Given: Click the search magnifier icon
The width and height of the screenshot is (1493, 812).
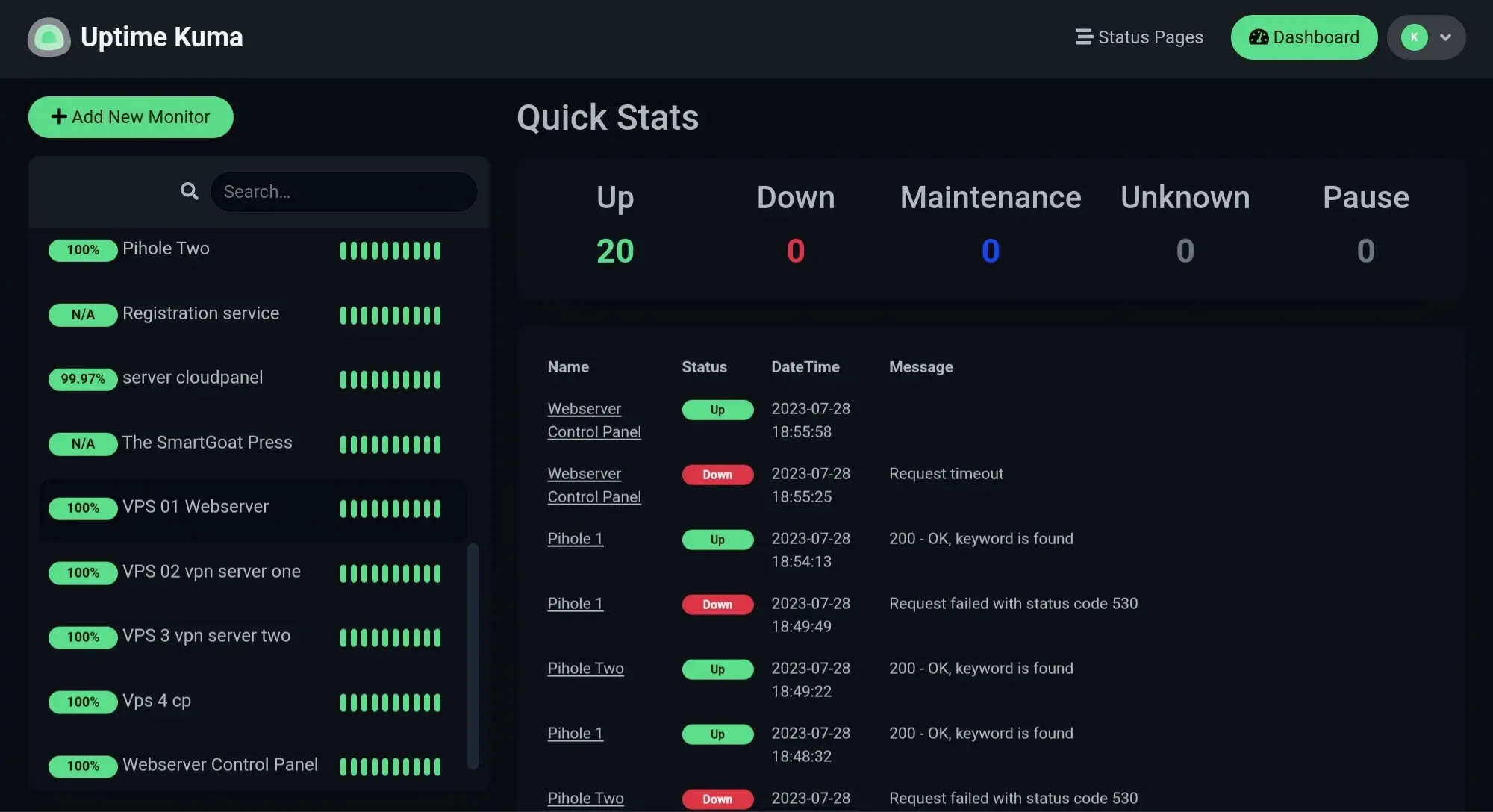Looking at the screenshot, I should pos(190,192).
